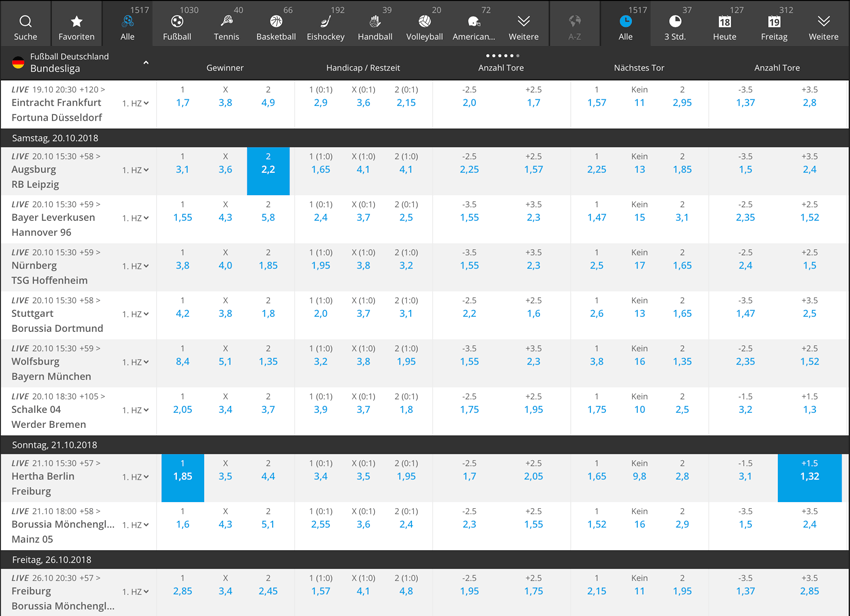Viewport: 850px width, 616px height.
Task: Select Dortmund win odds 1,8
Action: [x=268, y=313]
